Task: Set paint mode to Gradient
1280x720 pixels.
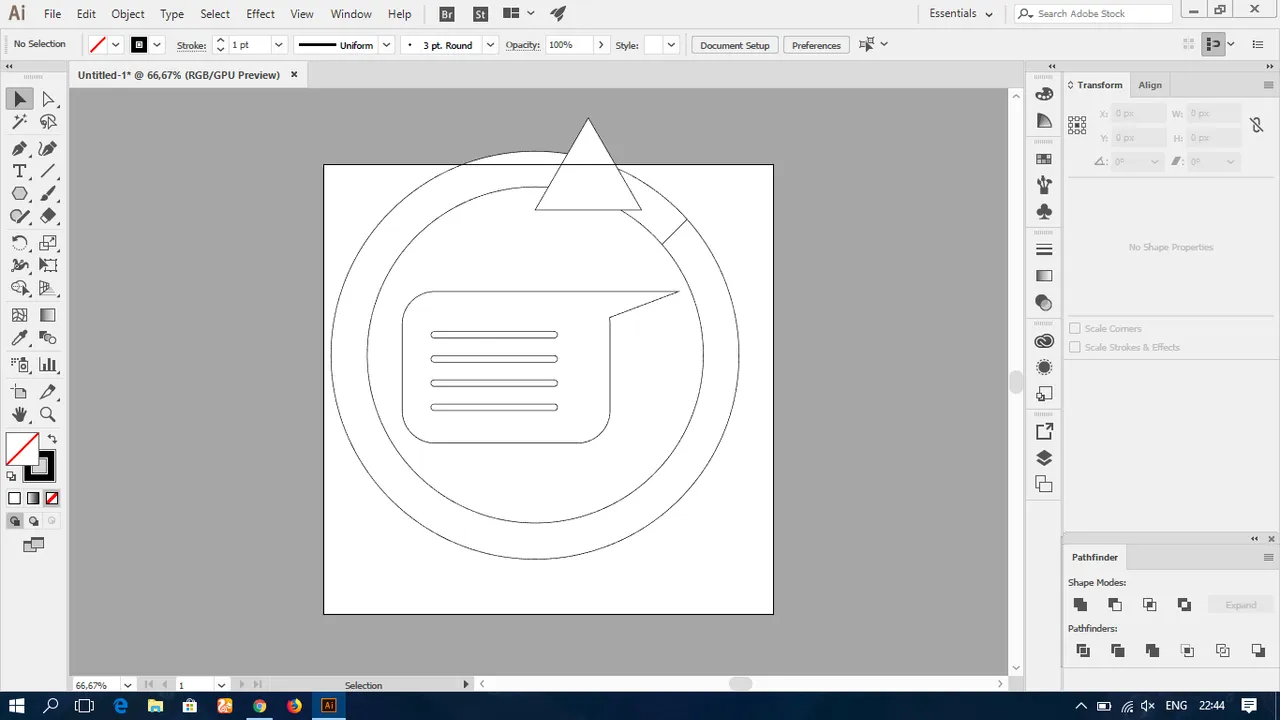Action: pos(33,498)
